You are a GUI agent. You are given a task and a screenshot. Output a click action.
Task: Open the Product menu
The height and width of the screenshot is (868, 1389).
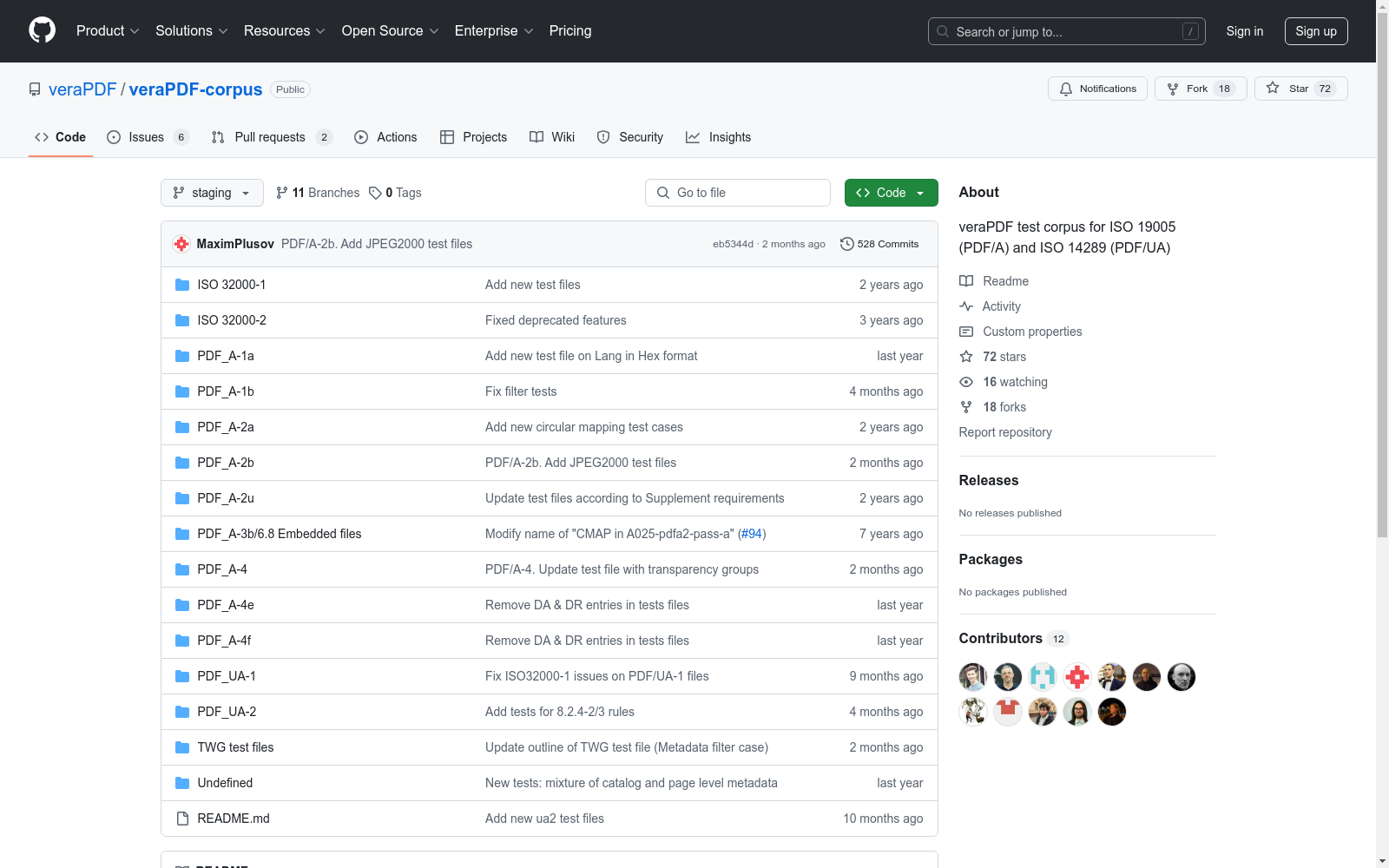click(x=108, y=31)
